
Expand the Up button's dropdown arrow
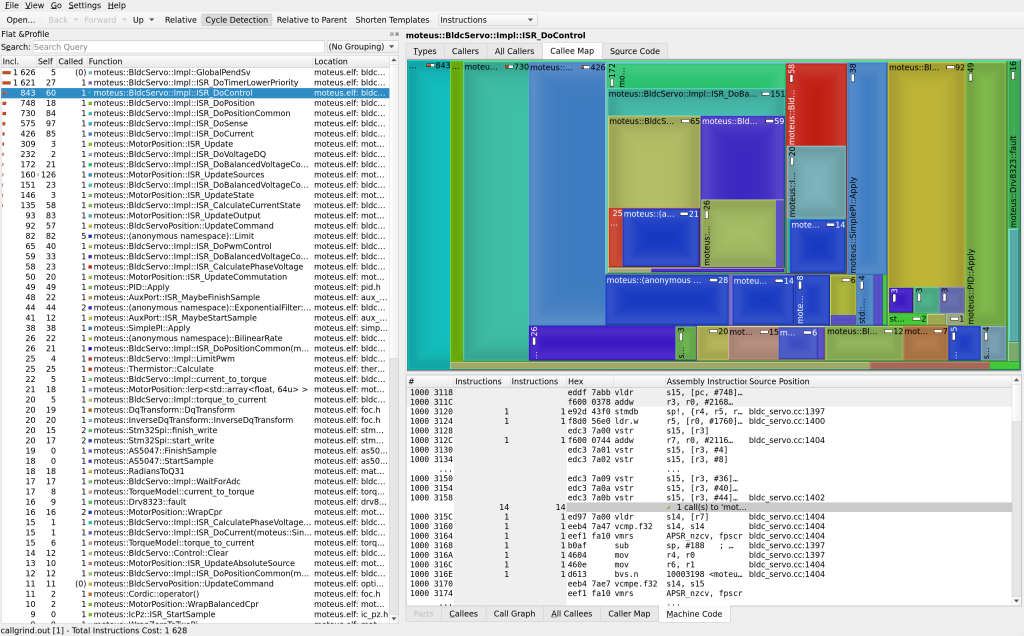click(152, 20)
